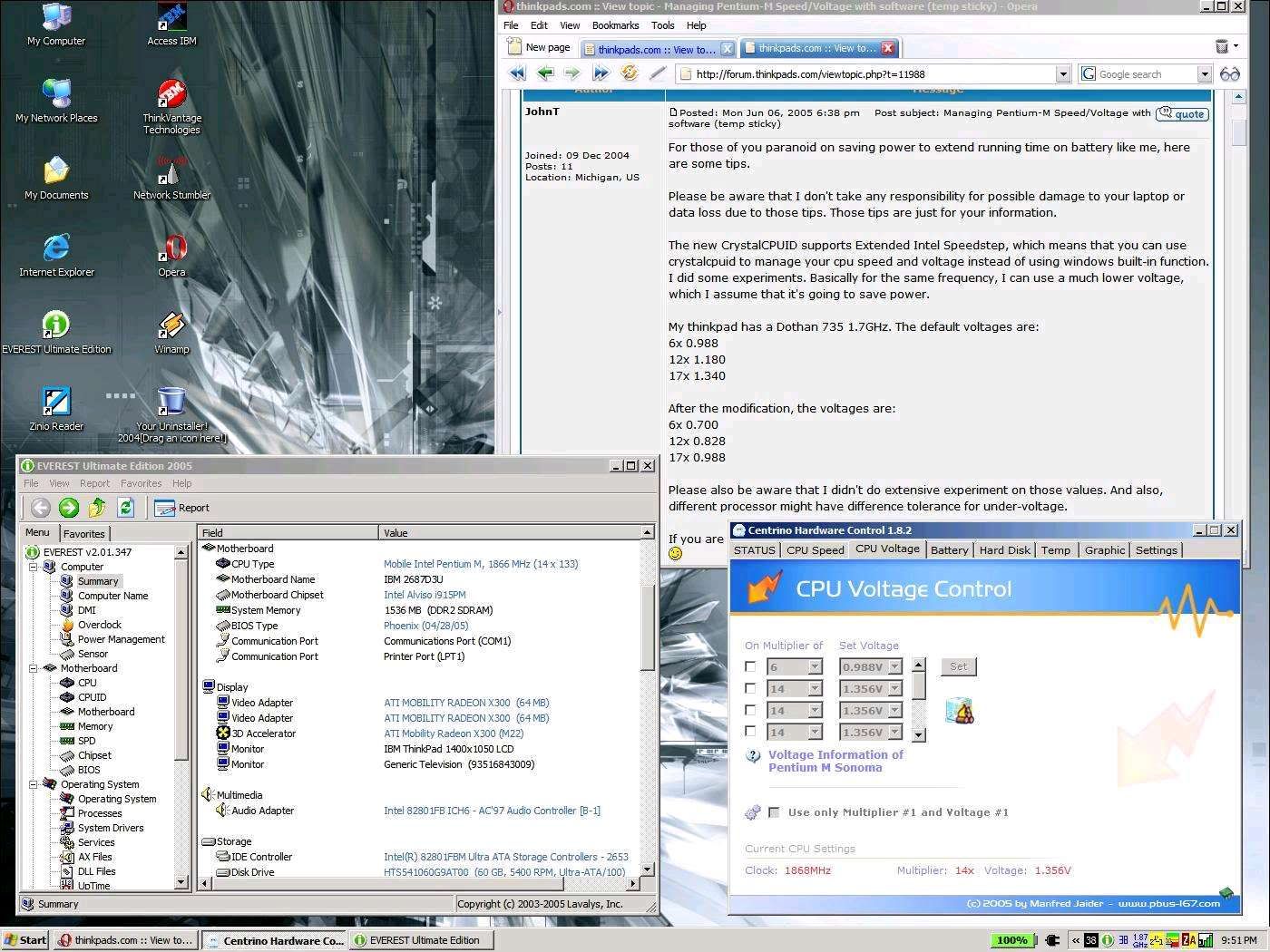Open the multiplier dropdown showing 6
Viewport: 1270px width, 952px height.
815,667
